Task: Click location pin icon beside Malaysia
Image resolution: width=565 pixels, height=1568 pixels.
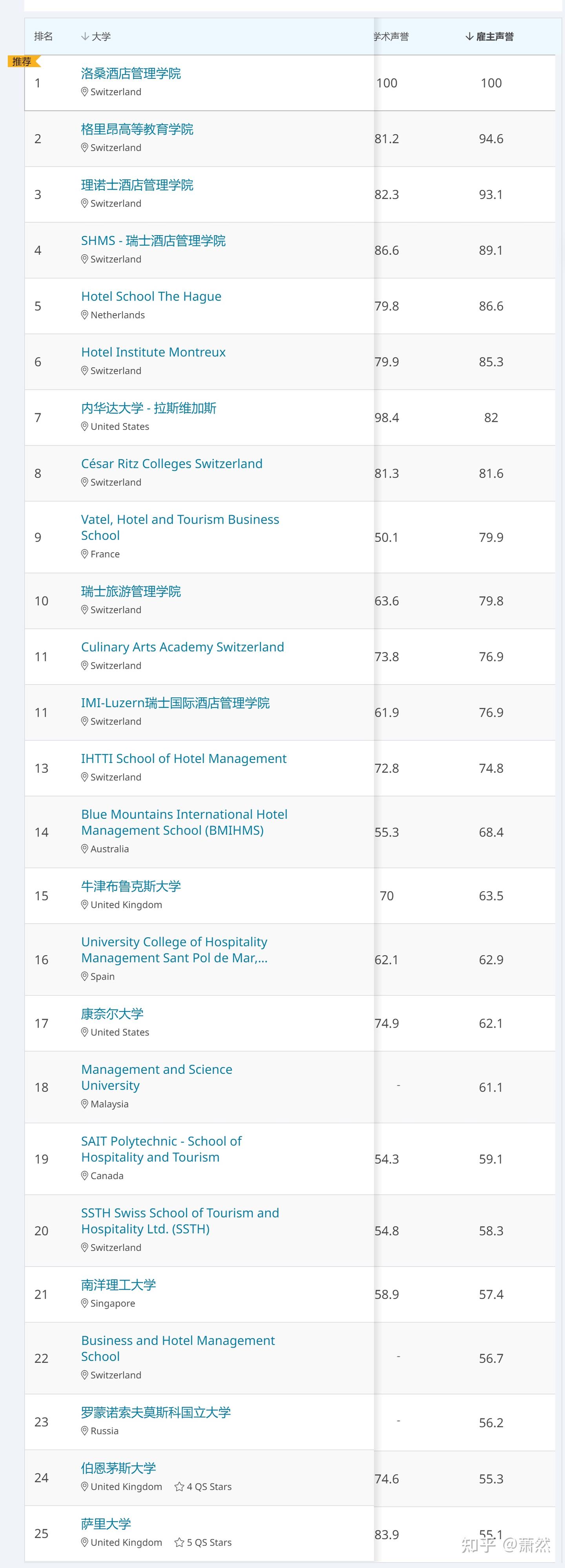Action: 84,1104
